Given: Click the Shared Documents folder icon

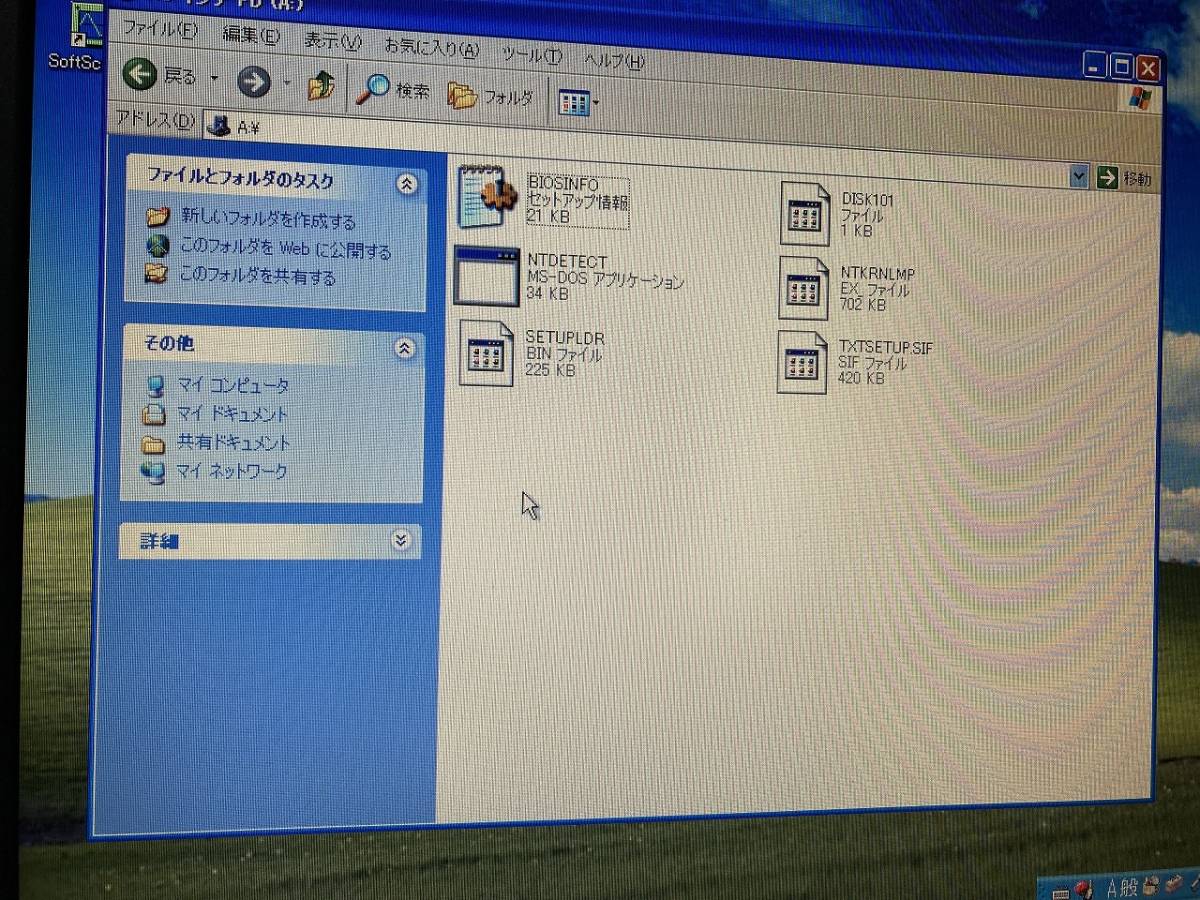Looking at the screenshot, I should pos(152,443).
